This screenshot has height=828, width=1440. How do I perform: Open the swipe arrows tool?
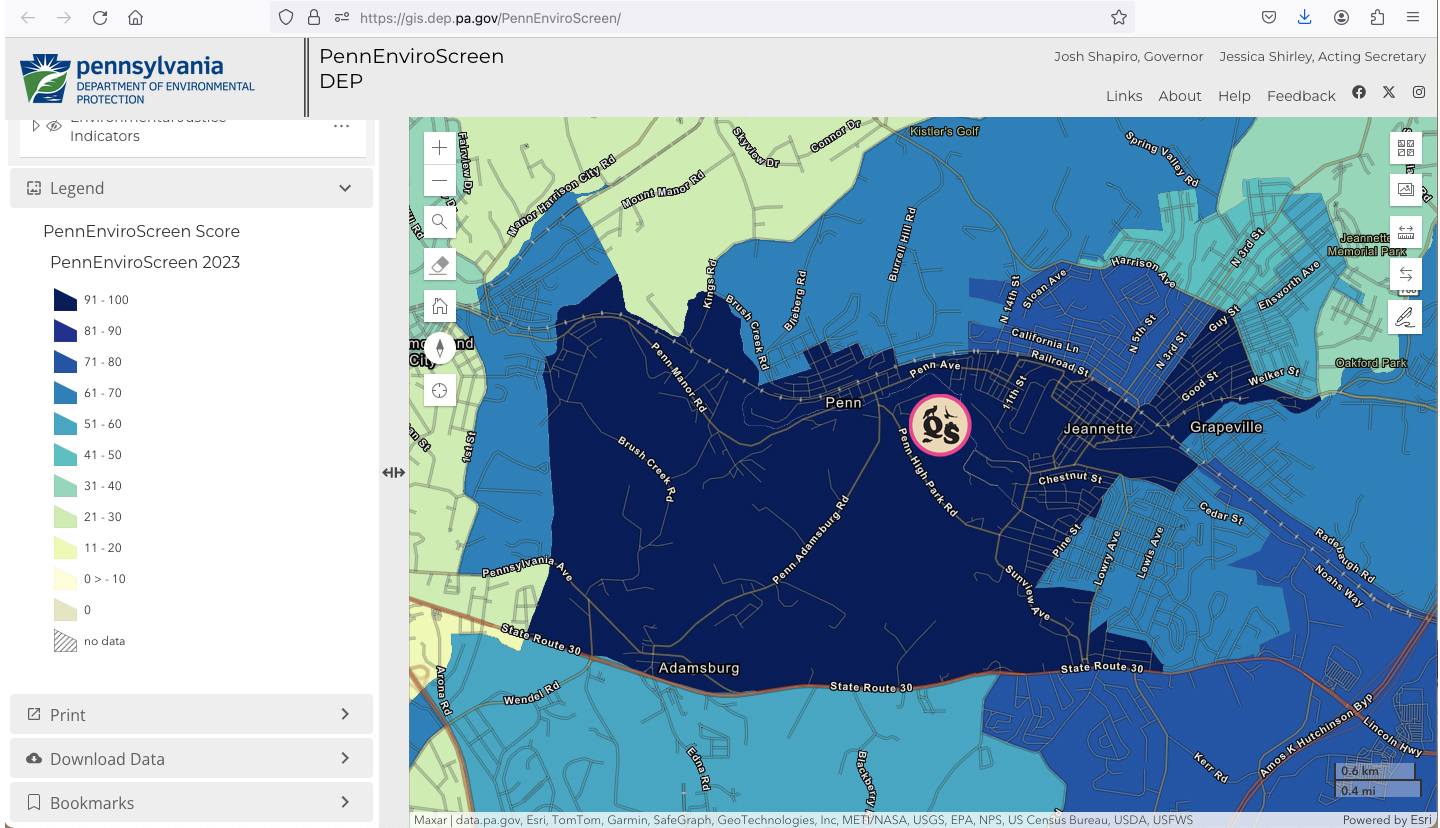[1405, 274]
